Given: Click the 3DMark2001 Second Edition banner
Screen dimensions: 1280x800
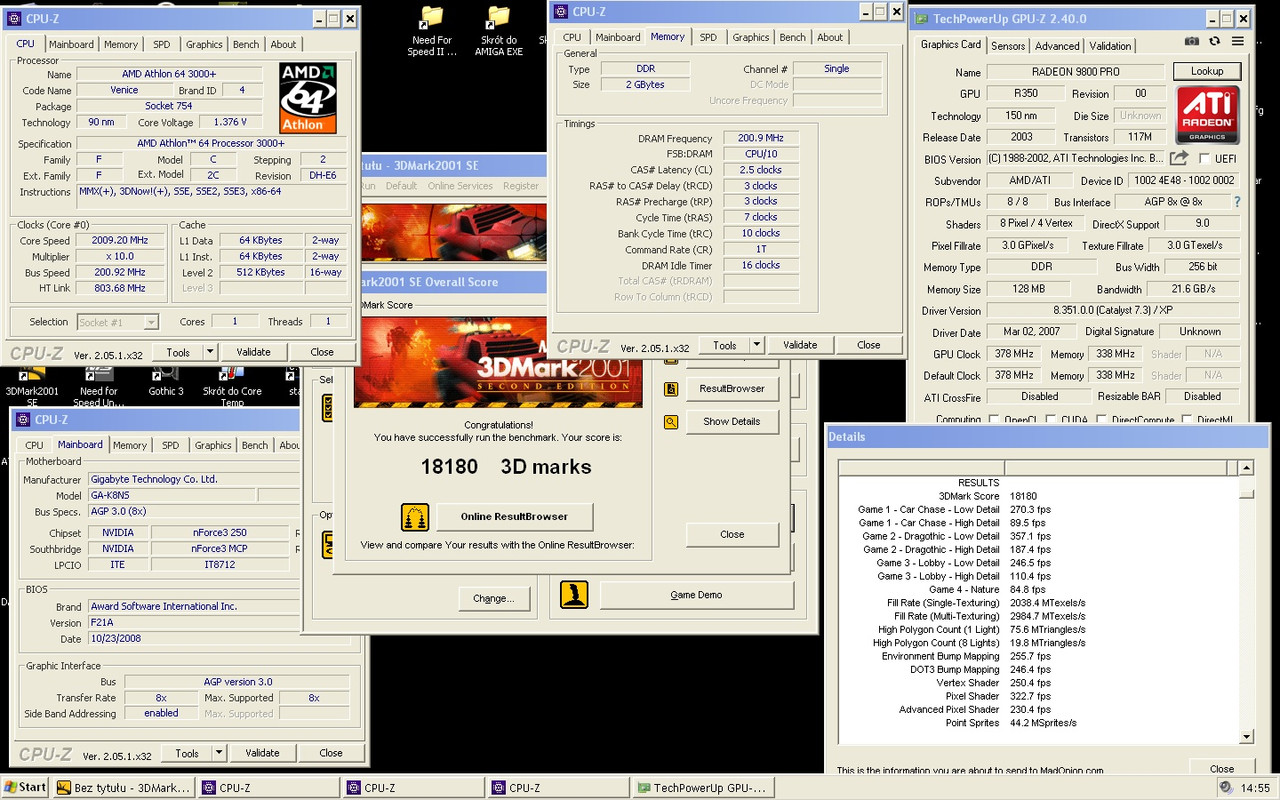Looking at the screenshot, I should coord(497,361).
